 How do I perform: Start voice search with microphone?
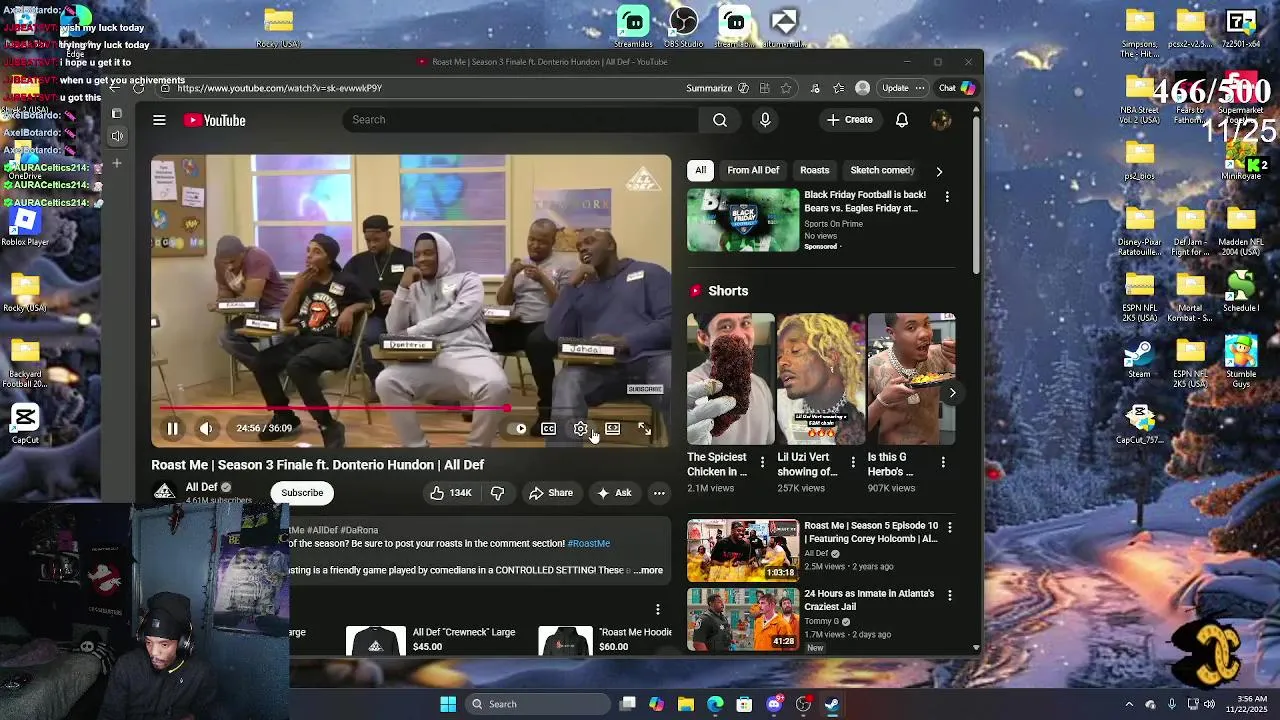[x=765, y=120]
